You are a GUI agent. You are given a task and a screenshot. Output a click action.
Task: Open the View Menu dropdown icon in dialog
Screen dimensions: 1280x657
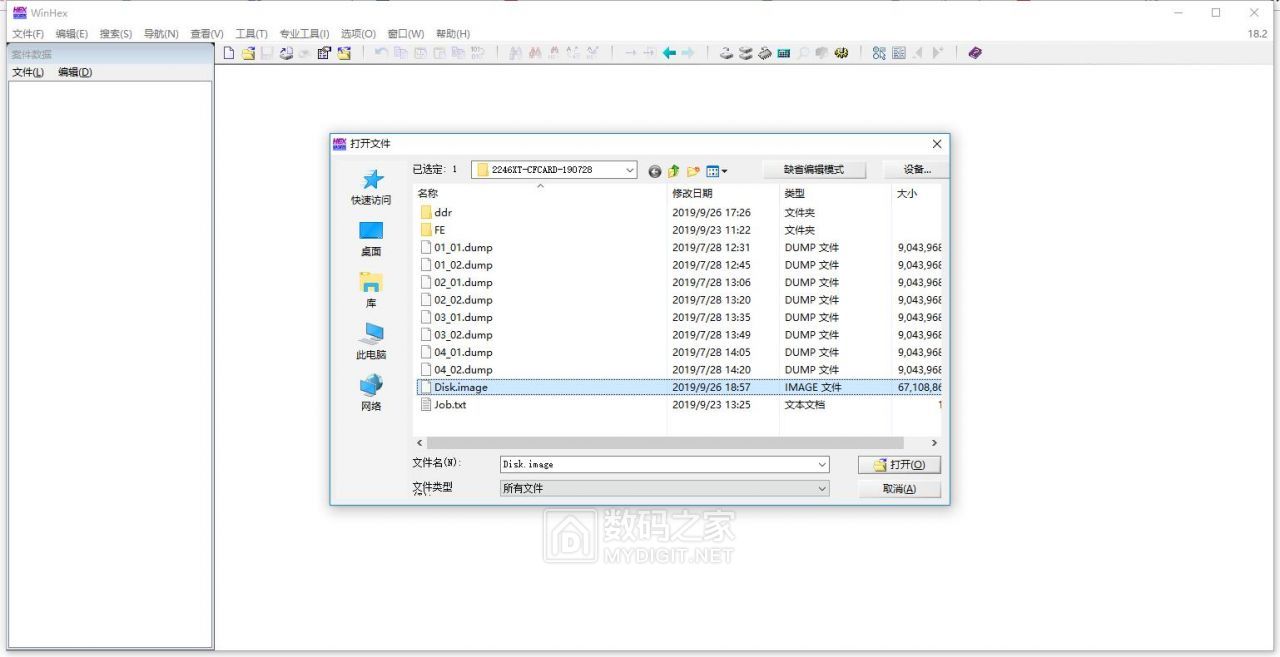tap(717, 171)
